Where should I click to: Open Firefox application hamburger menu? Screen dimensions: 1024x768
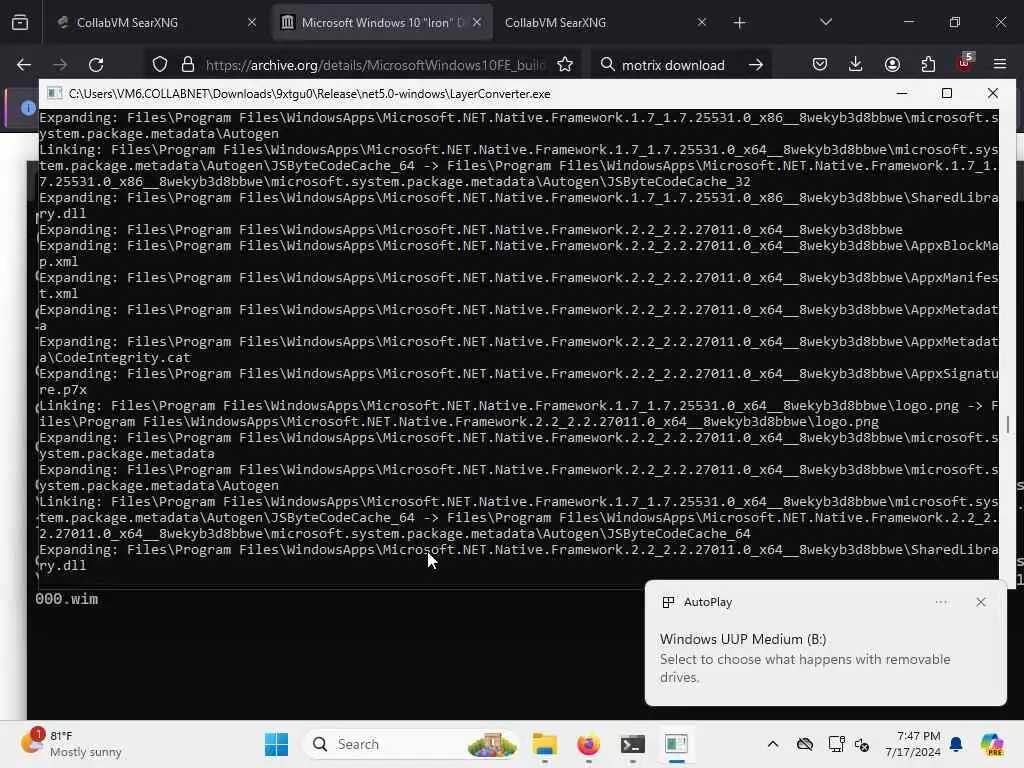1000,65
